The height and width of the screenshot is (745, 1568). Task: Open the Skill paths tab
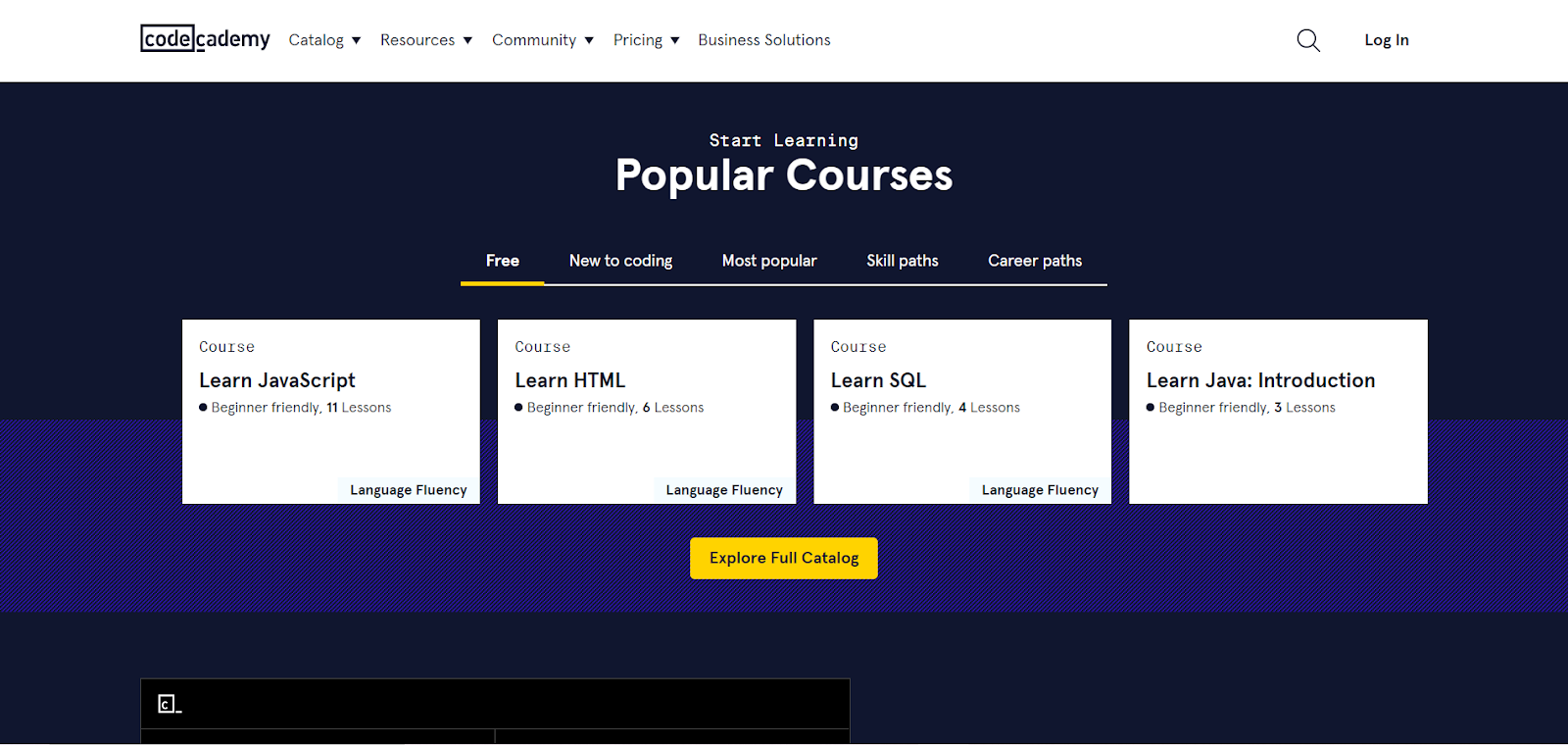(x=903, y=261)
